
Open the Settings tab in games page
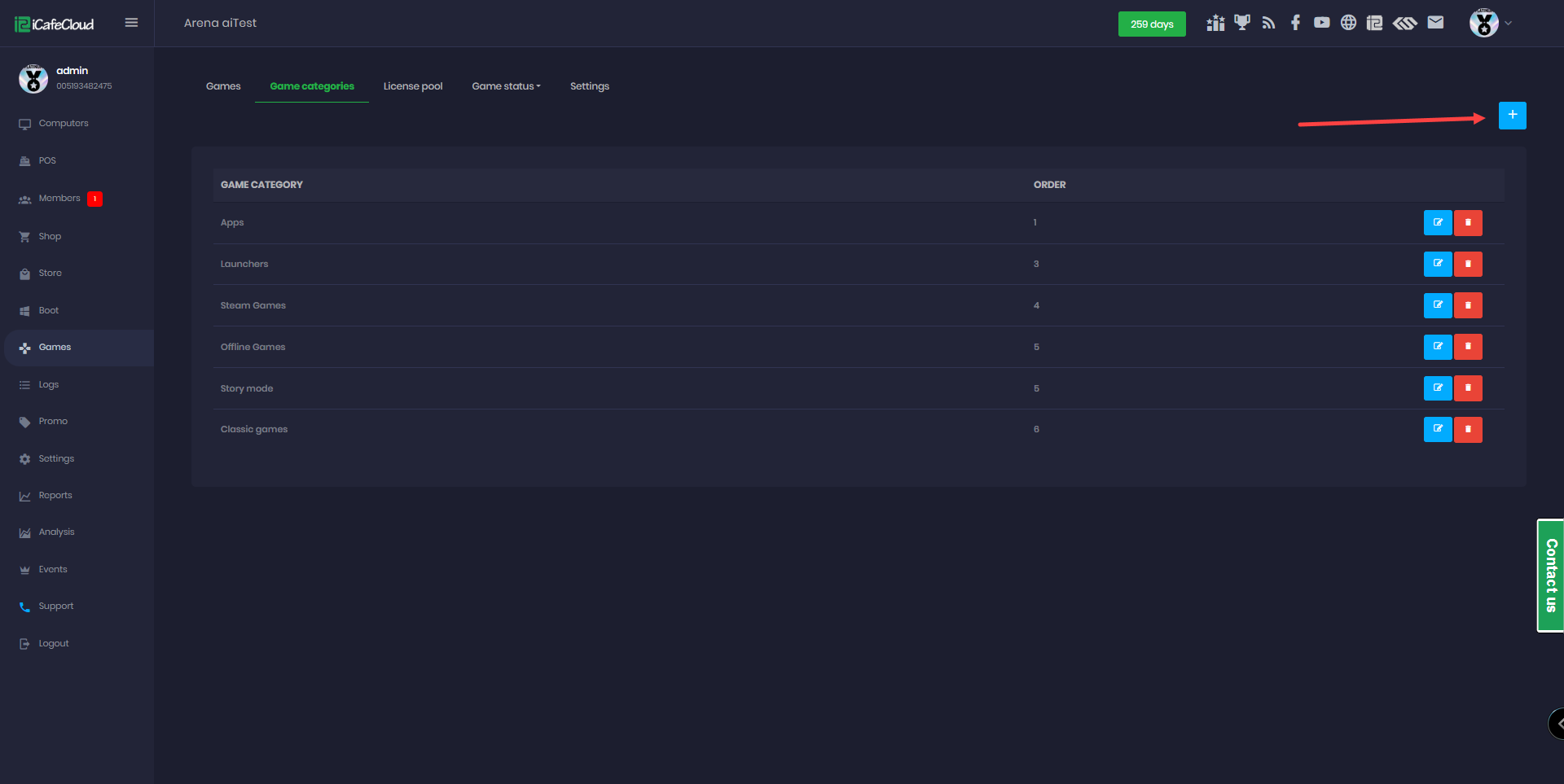pyautogui.click(x=590, y=86)
